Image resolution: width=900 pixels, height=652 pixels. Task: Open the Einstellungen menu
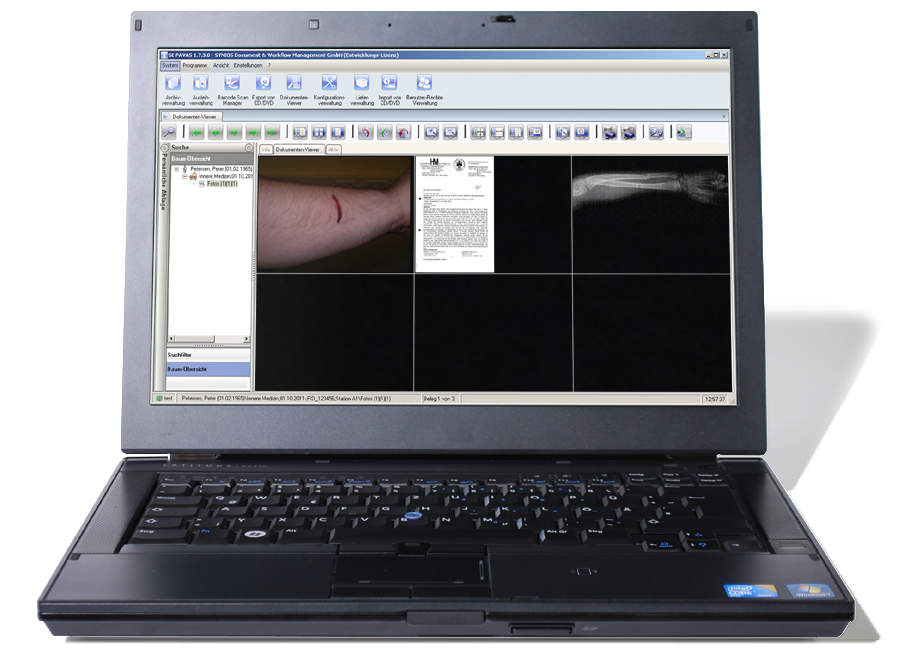[x=248, y=65]
